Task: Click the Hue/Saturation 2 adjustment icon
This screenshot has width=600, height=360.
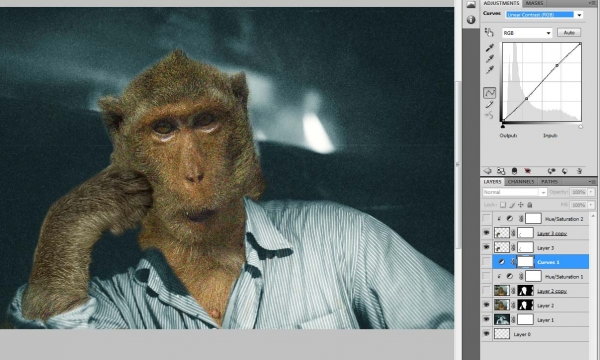Action: click(510, 219)
